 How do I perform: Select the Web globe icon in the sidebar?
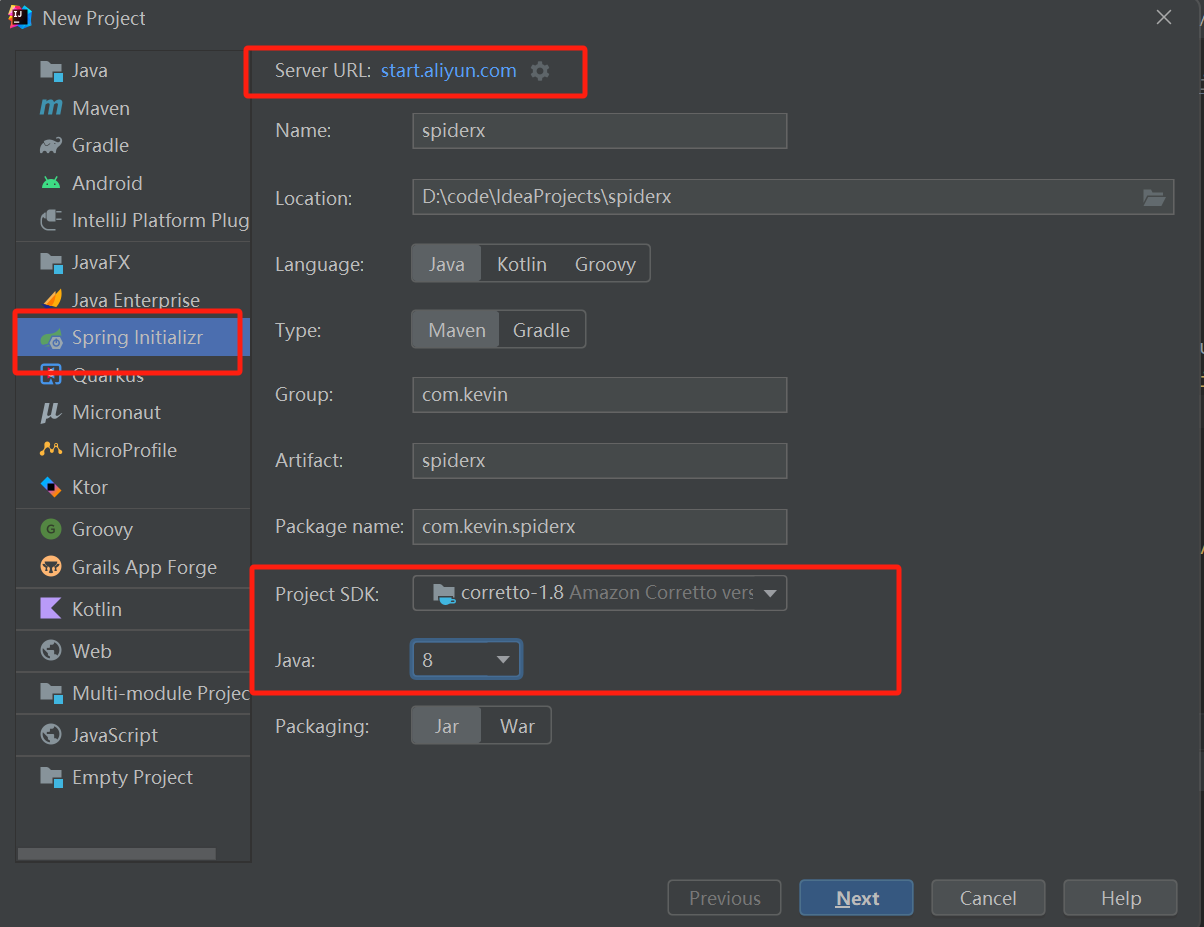point(51,651)
